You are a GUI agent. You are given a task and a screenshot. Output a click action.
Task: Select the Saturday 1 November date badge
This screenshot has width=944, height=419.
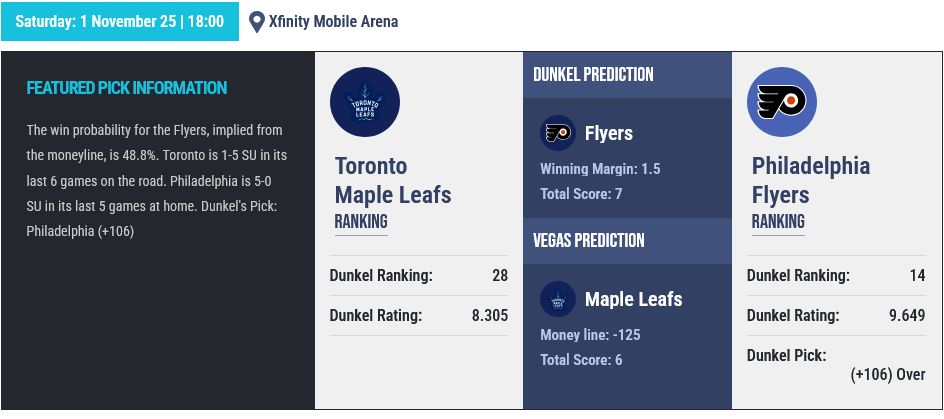point(120,21)
